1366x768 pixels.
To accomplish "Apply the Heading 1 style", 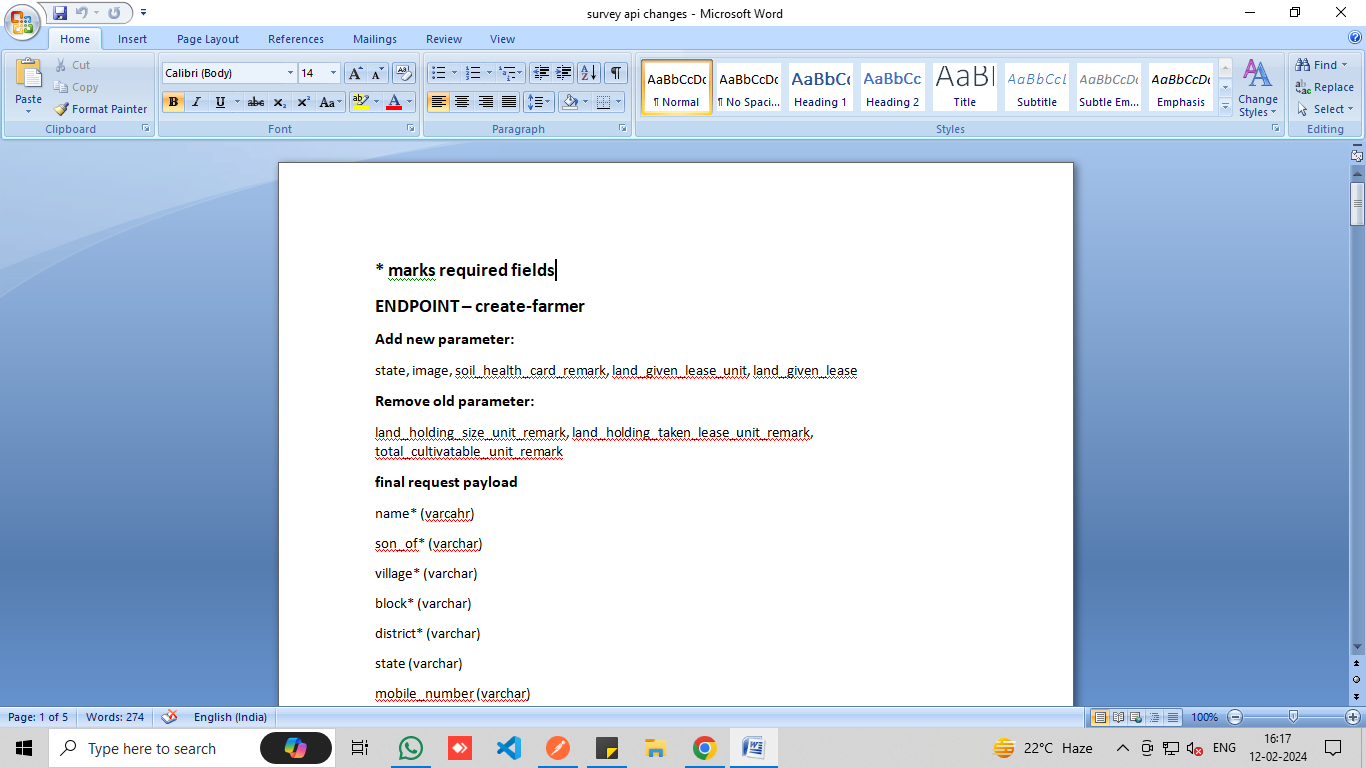I will [820, 87].
